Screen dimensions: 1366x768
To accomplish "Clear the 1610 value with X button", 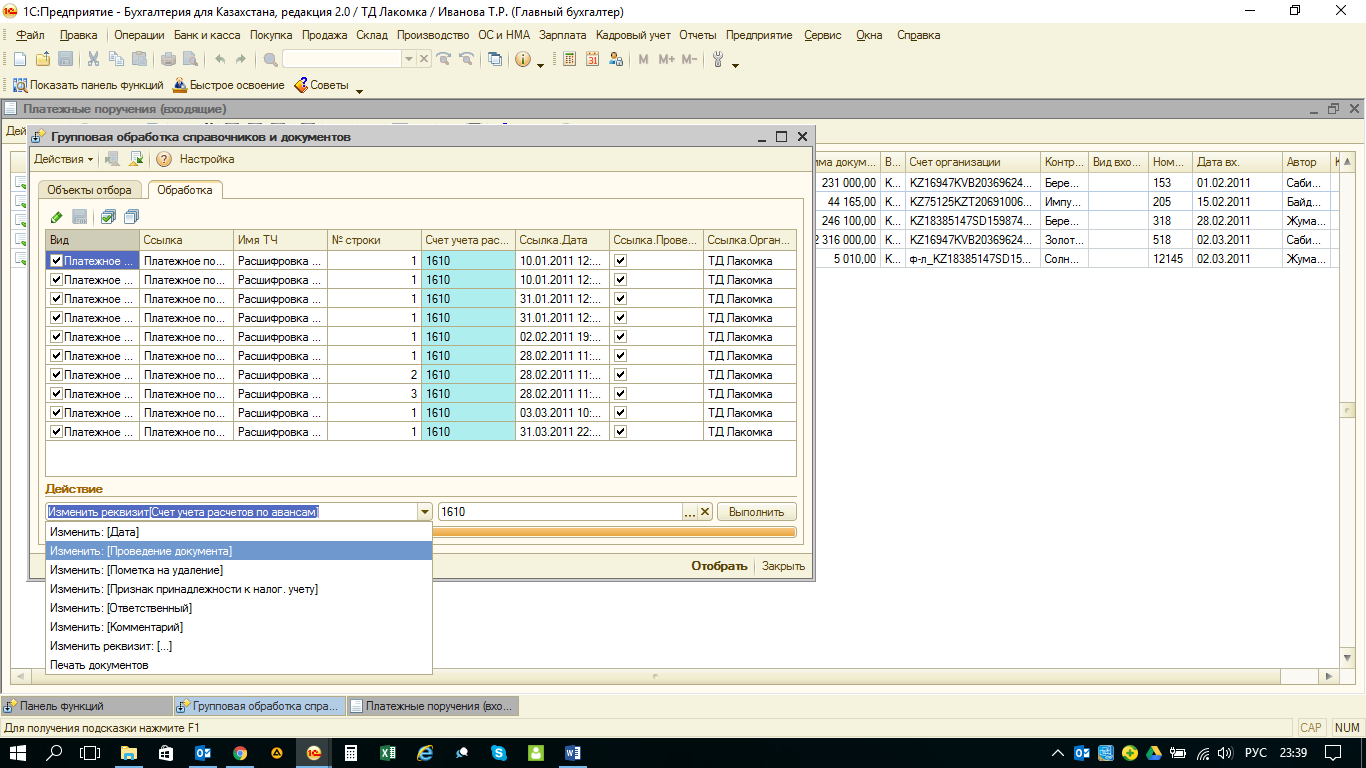I will [705, 512].
